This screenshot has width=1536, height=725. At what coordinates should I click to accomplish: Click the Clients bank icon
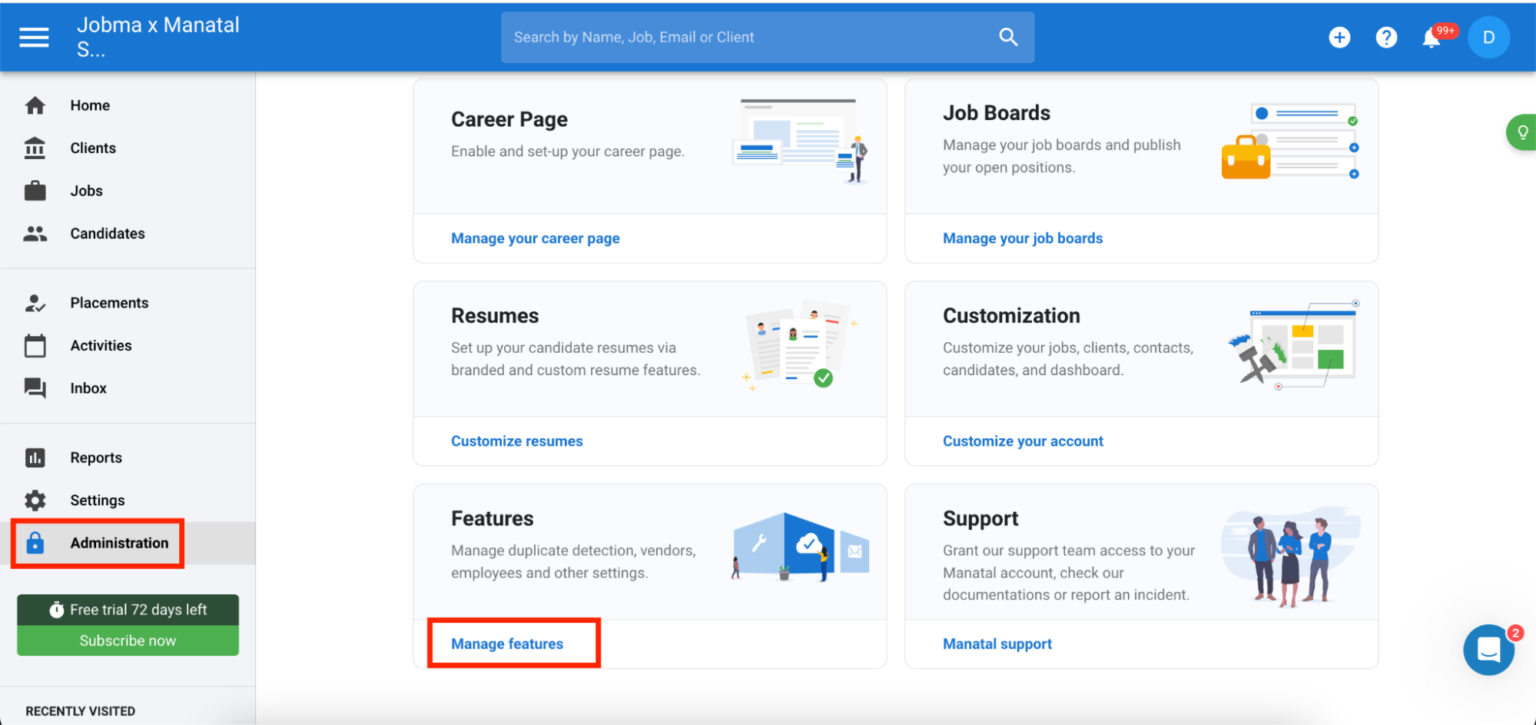click(35, 148)
